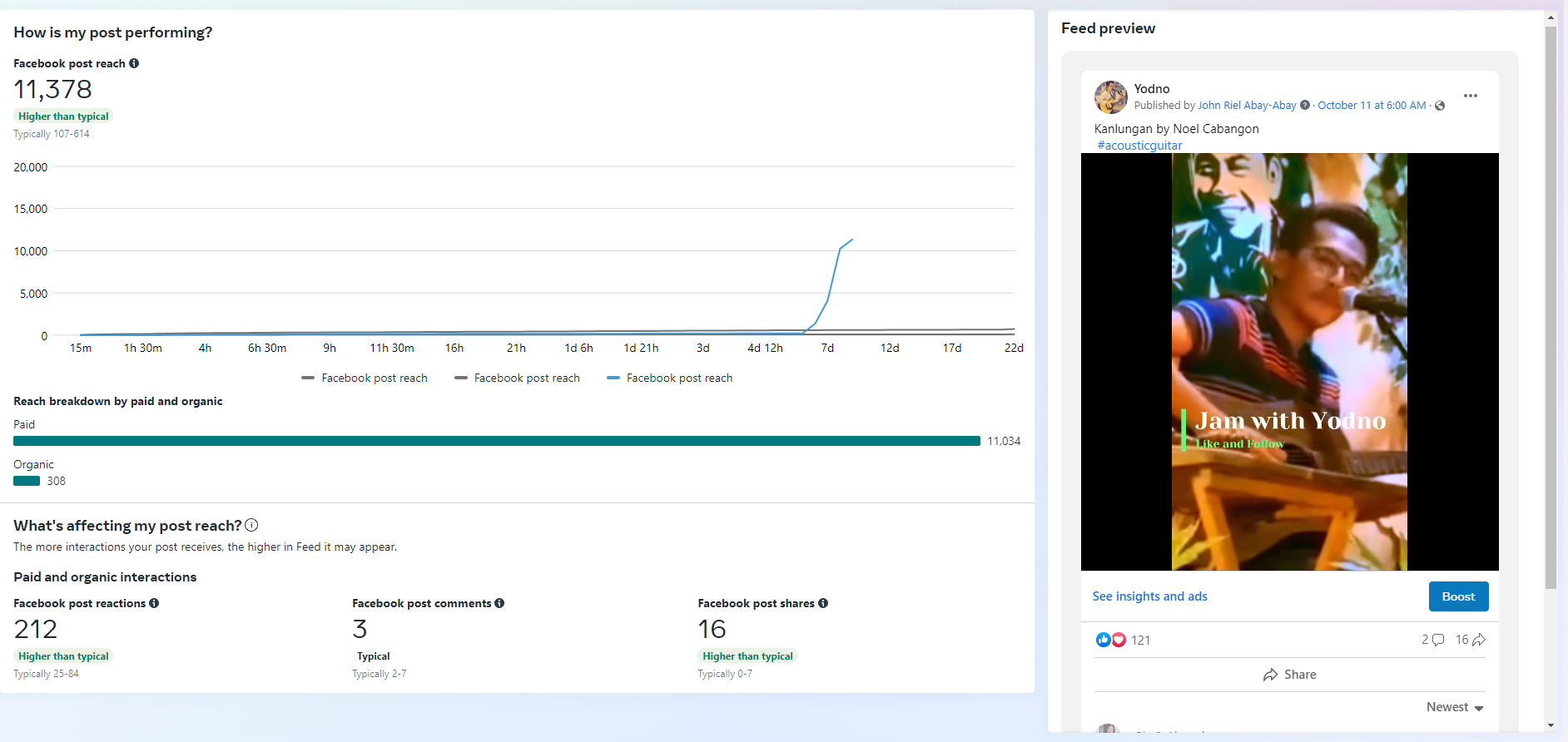Click the 121 reactions count
Viewport: 1568px width, 742px height.
(x=1140, y=640)
